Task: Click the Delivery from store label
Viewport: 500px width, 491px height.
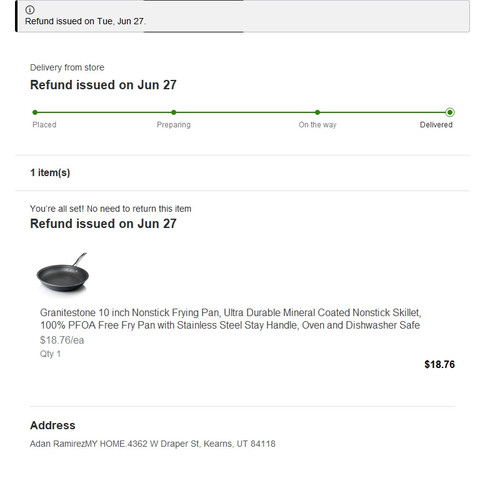Action: coord(67,67)
